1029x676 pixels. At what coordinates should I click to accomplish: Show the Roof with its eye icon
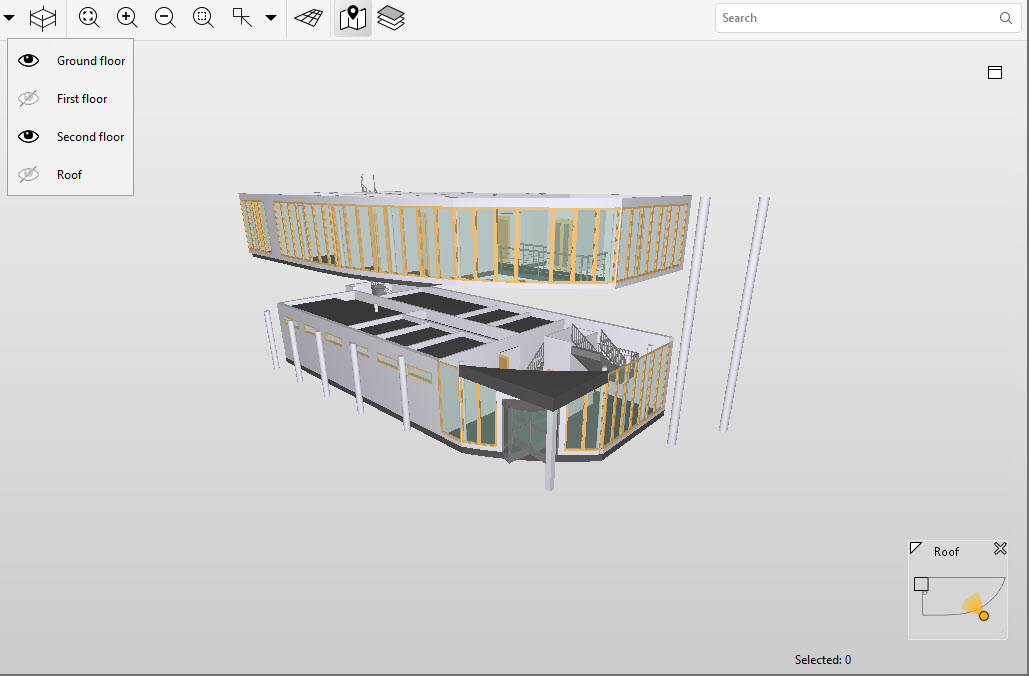pyautogui.click(x=28, y=175)
